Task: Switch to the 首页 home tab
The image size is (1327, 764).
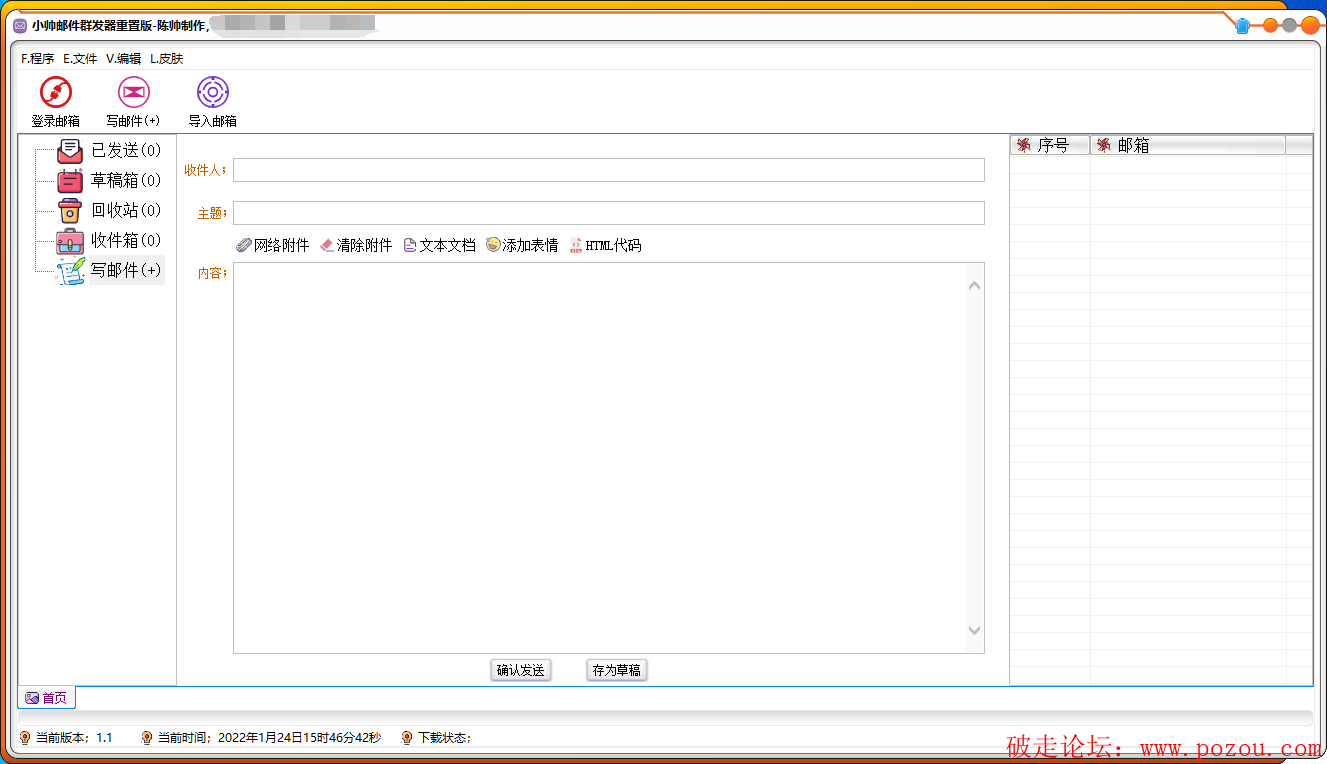Action: (x=47, y=698)
